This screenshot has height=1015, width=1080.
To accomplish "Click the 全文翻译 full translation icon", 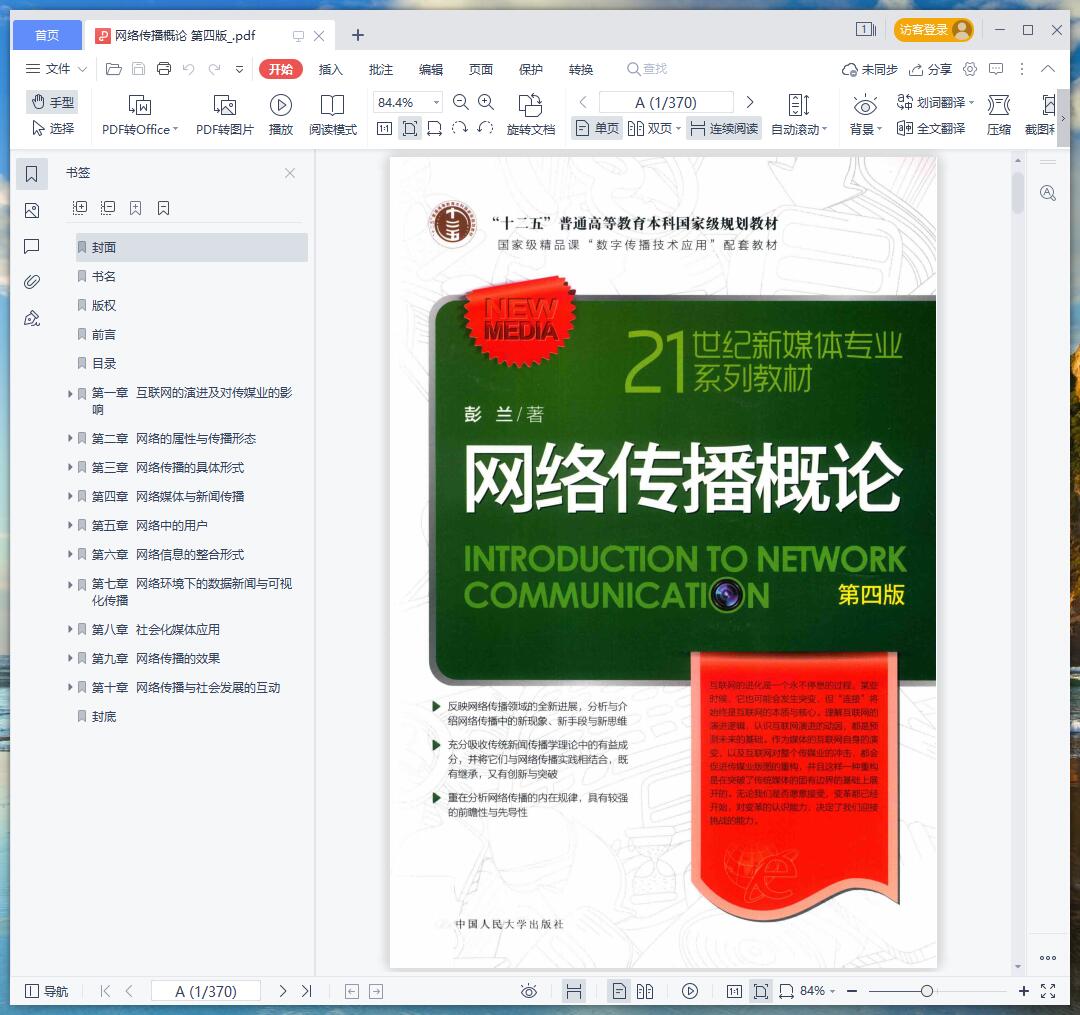I will pos(931,128).
